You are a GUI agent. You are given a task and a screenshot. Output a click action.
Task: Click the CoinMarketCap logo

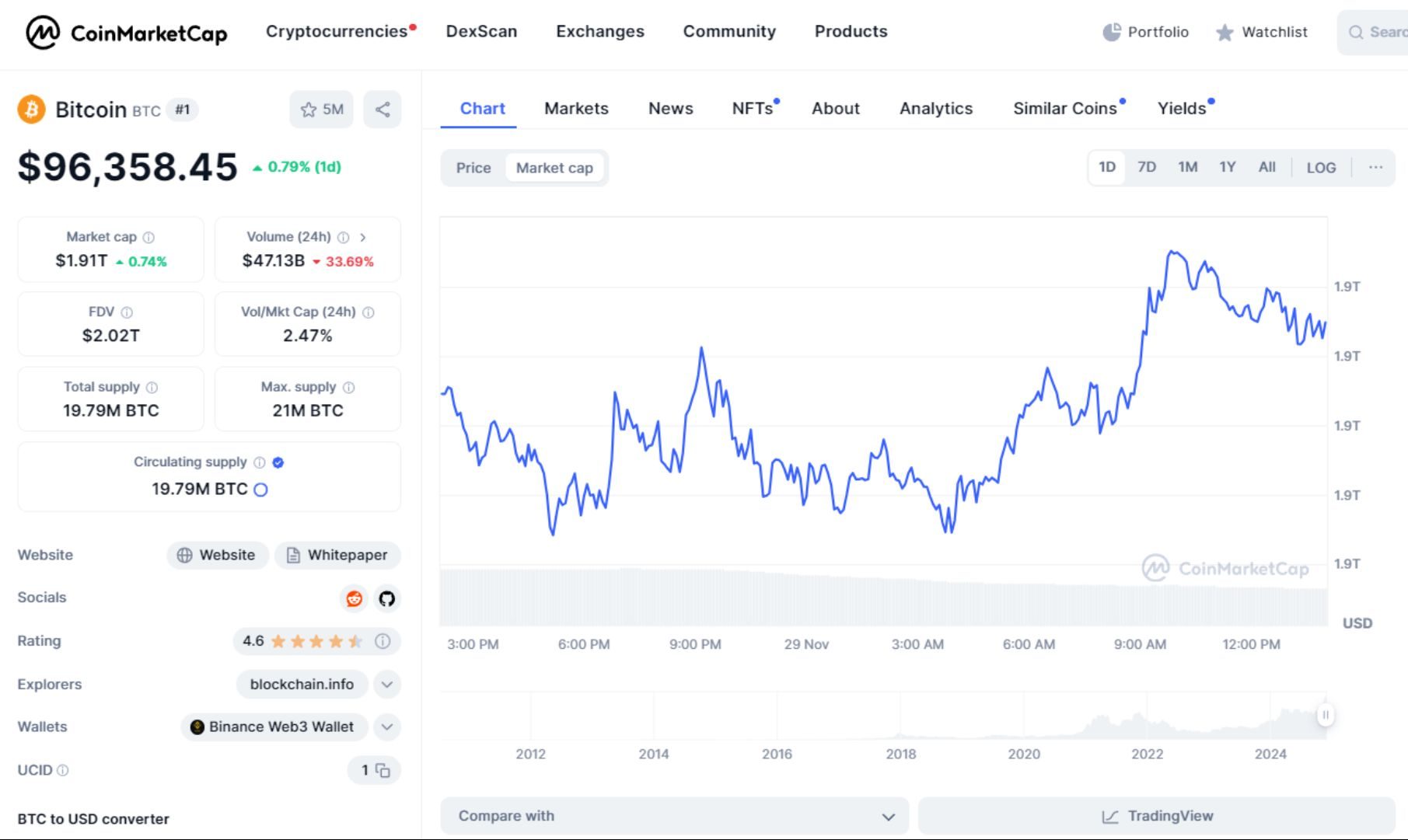(x=124, y=33)
